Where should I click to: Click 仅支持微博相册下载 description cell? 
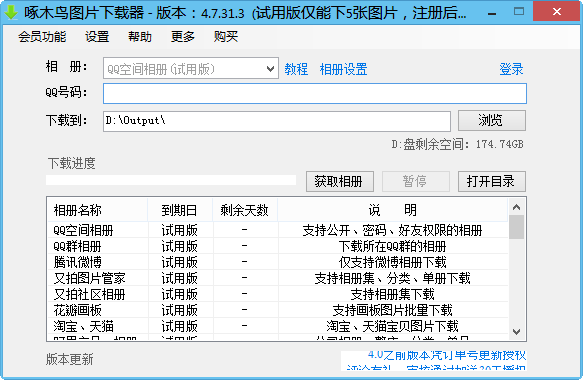(x=392, y=262)
